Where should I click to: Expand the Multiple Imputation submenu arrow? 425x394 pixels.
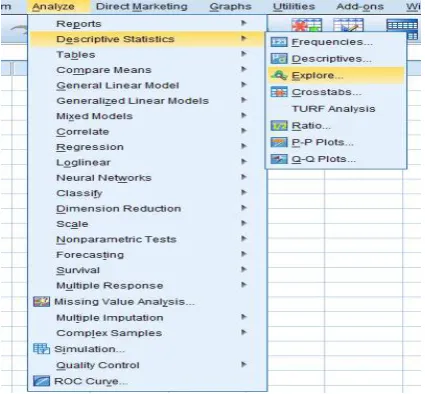click(244, 317)
